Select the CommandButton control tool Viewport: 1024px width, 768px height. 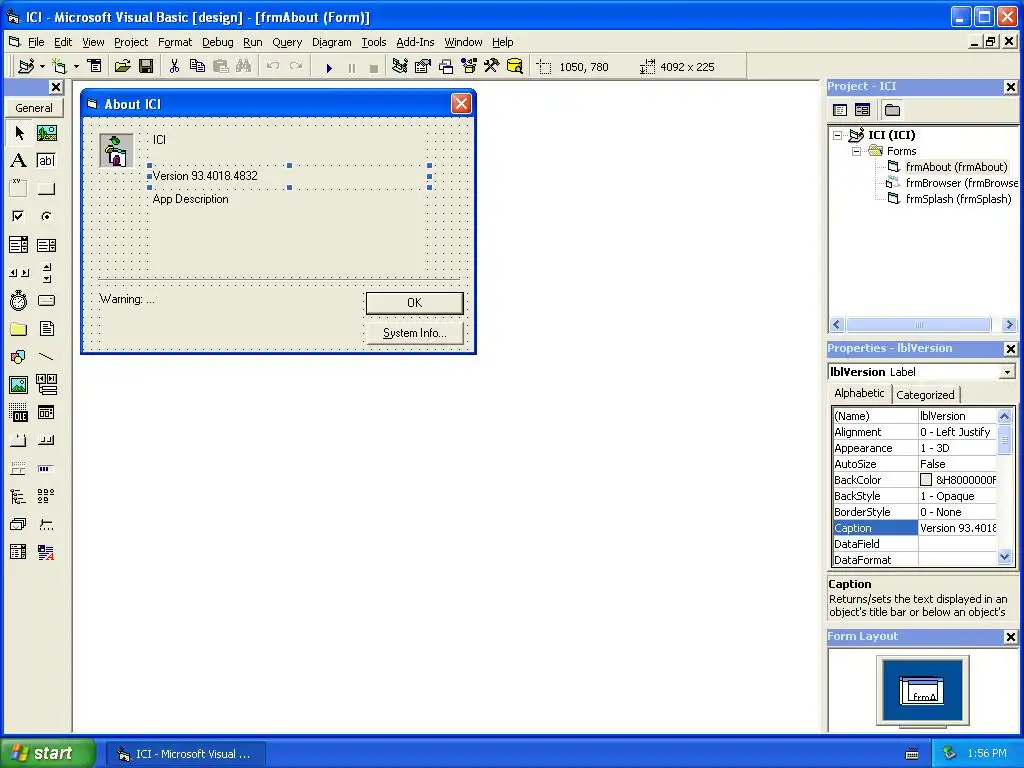(46, 189)
